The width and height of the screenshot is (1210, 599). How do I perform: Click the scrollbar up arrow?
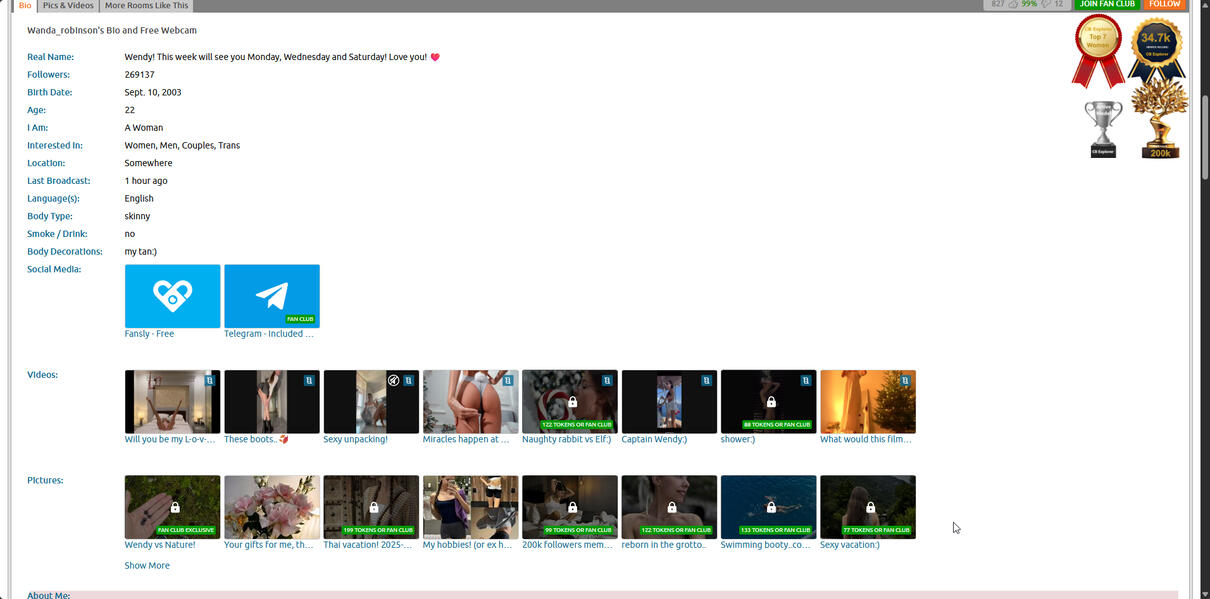tap(1204, 5)
